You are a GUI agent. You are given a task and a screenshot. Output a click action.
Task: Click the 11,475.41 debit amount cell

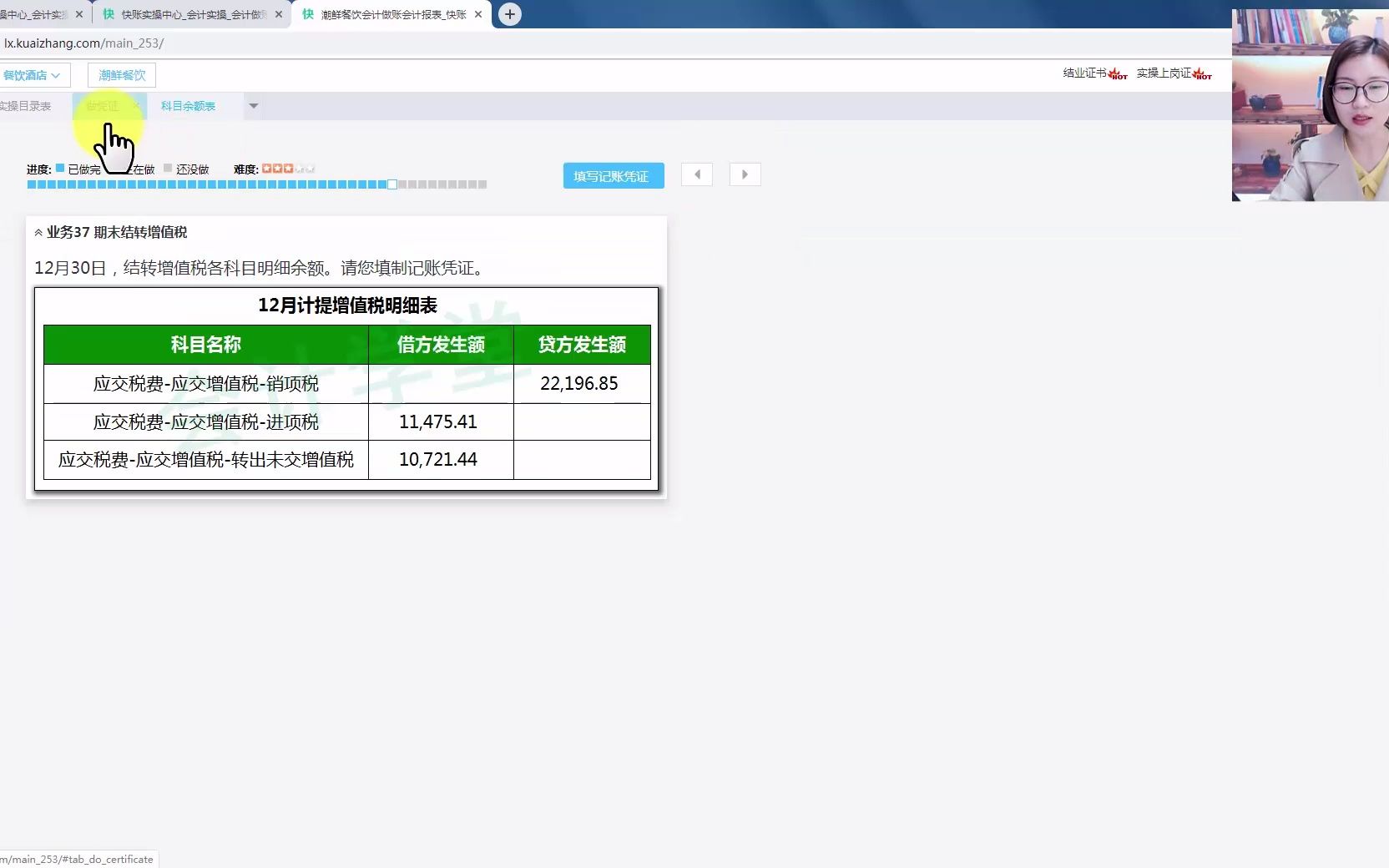click(441, 422)
